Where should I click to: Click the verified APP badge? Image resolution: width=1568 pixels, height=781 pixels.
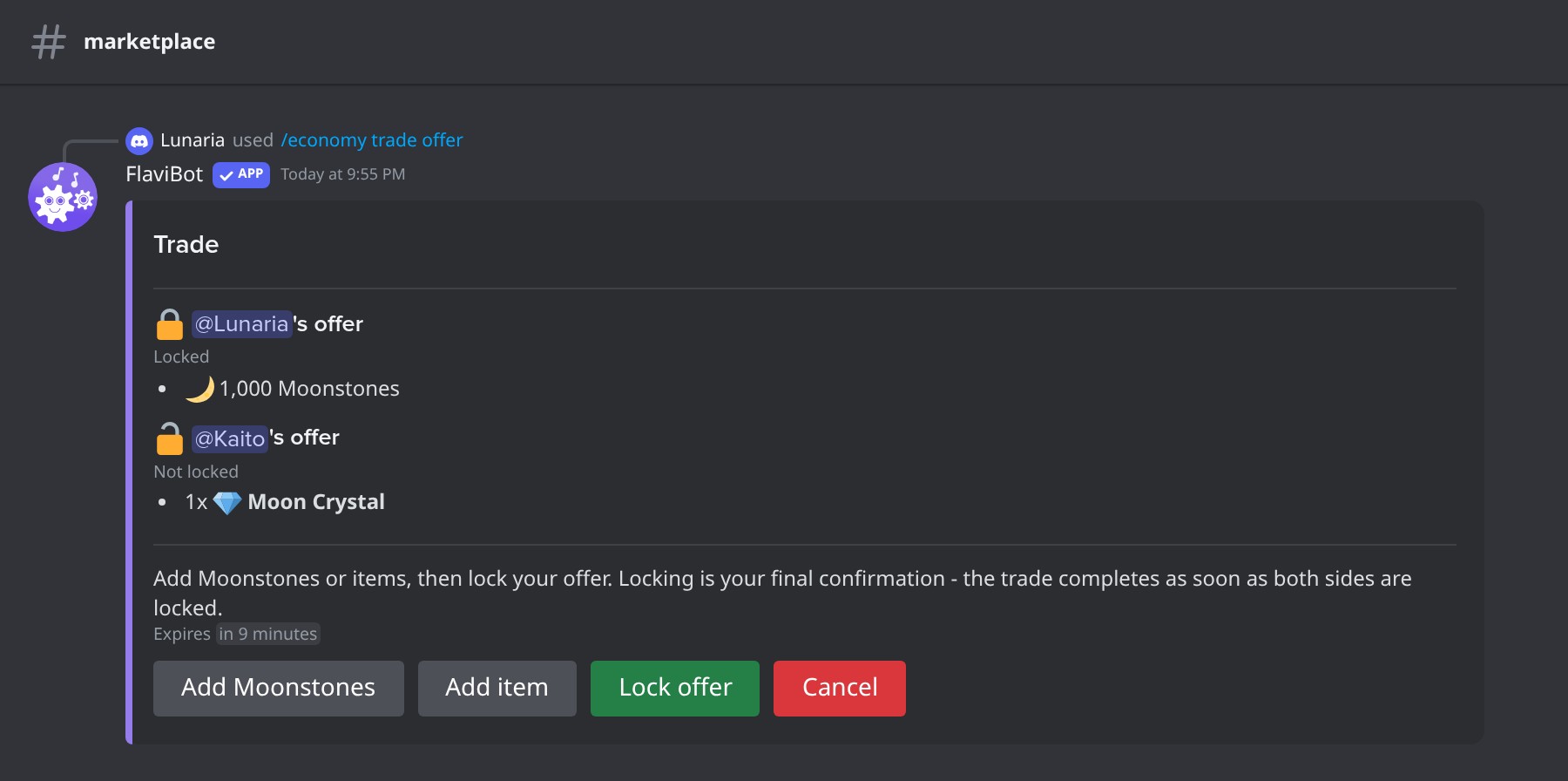point(241,174)
